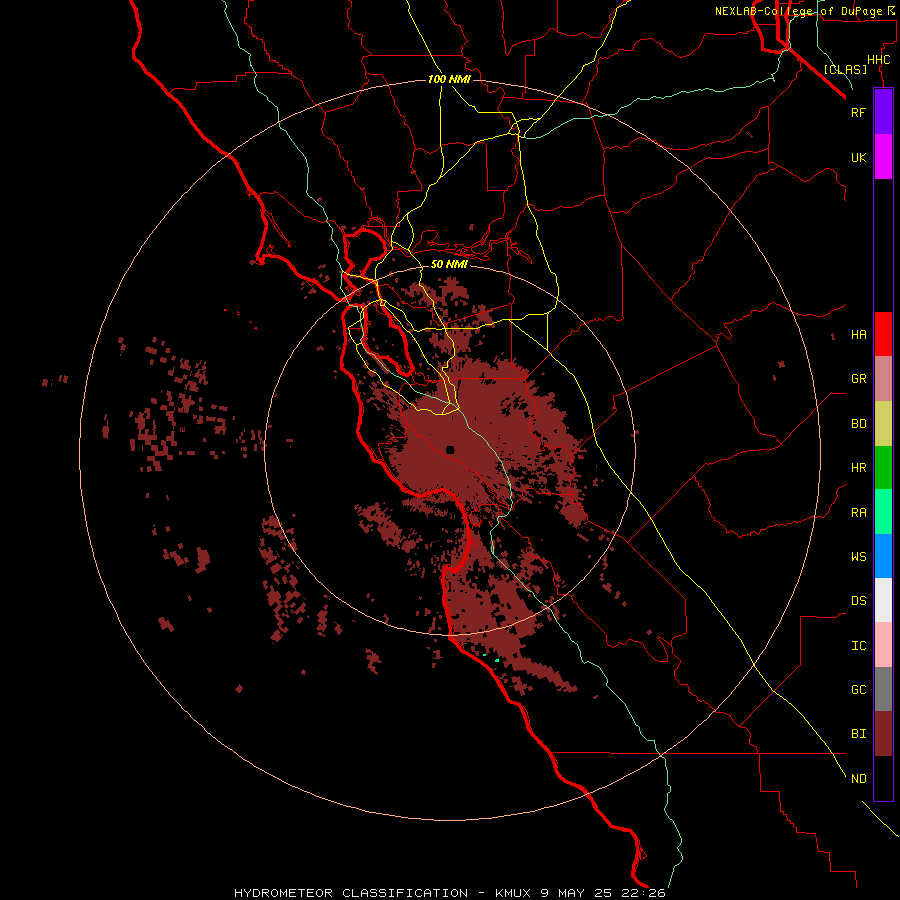
Task: Click the small green RA echo pixel
Action: pyautogui.click(x=497, y=661)
